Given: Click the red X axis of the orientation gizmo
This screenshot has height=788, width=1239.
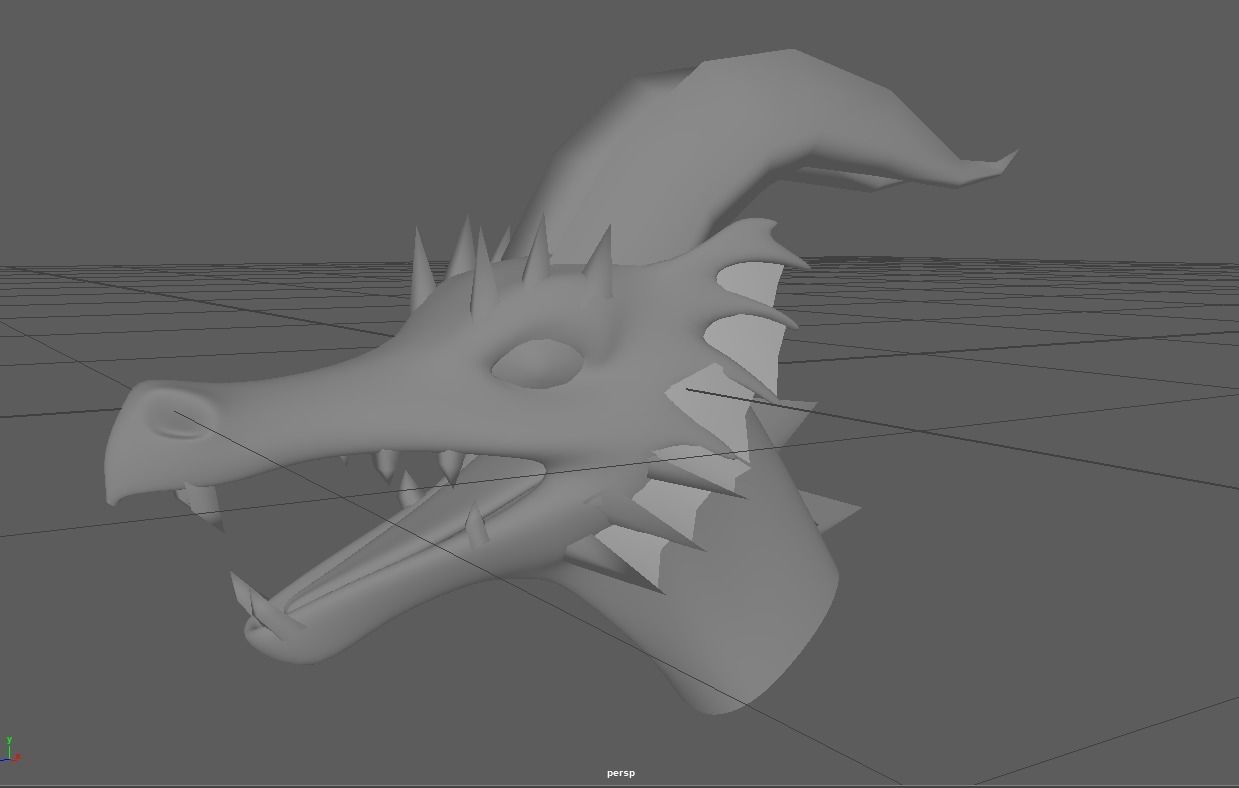Looking at the screenshot, I should [x=17, y=757].
